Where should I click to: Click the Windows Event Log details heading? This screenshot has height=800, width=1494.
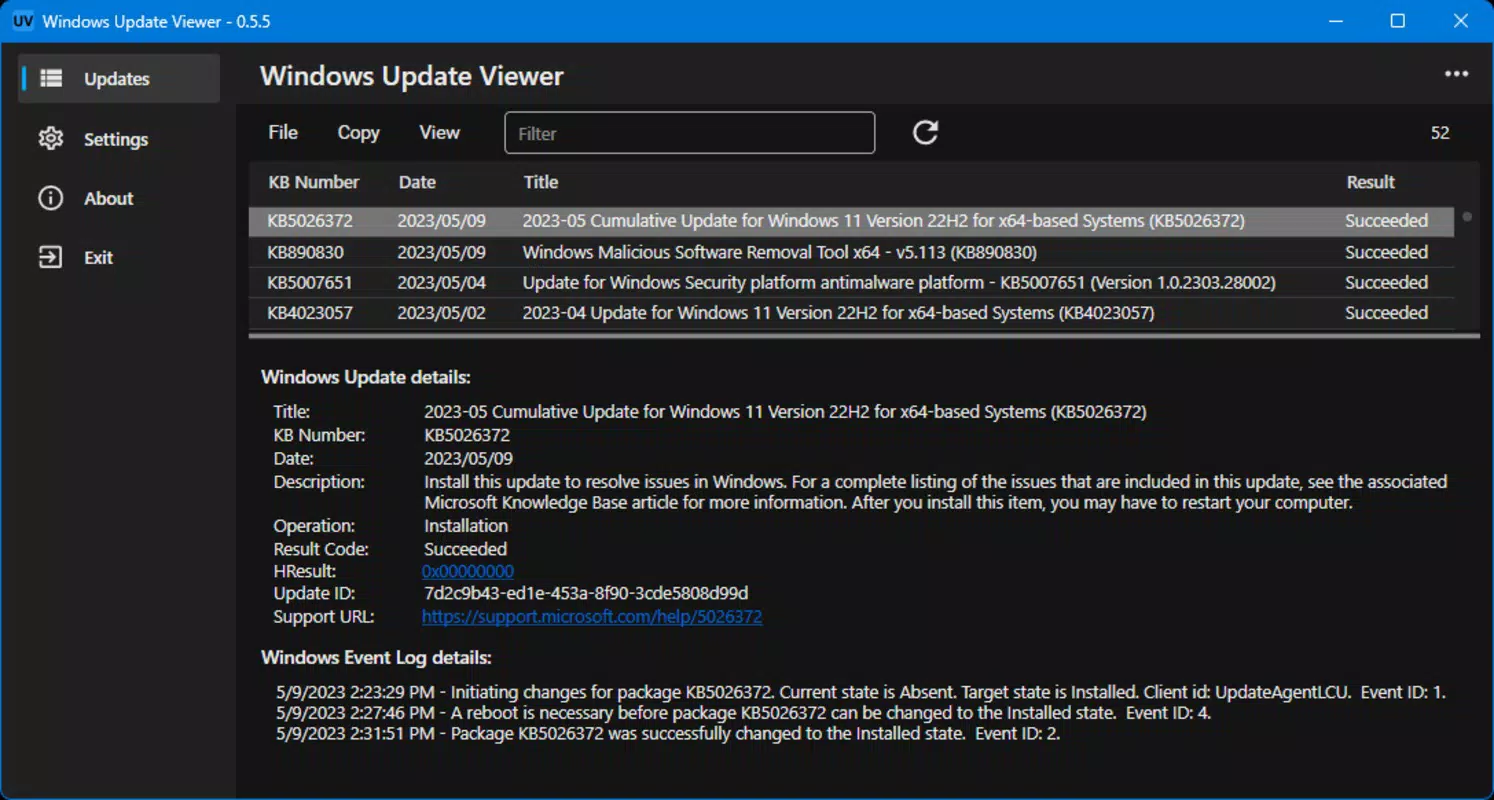pos(376,658)
